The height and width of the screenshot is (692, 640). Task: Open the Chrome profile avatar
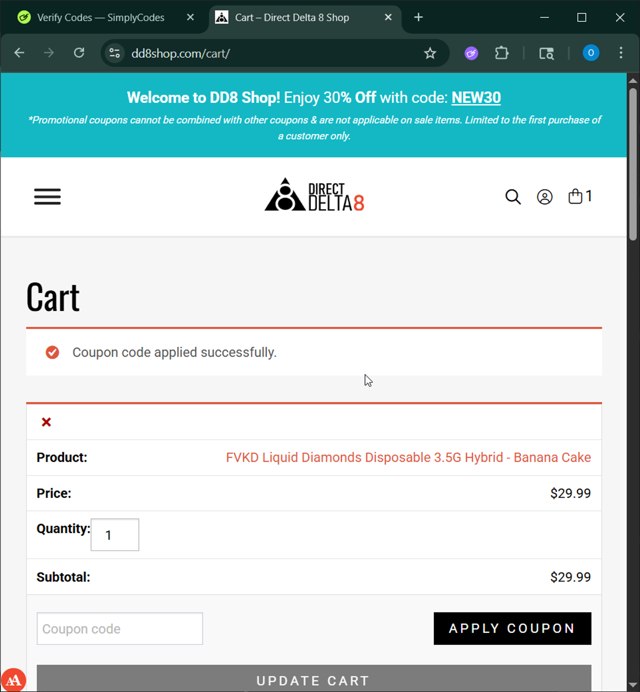point(591,53)
